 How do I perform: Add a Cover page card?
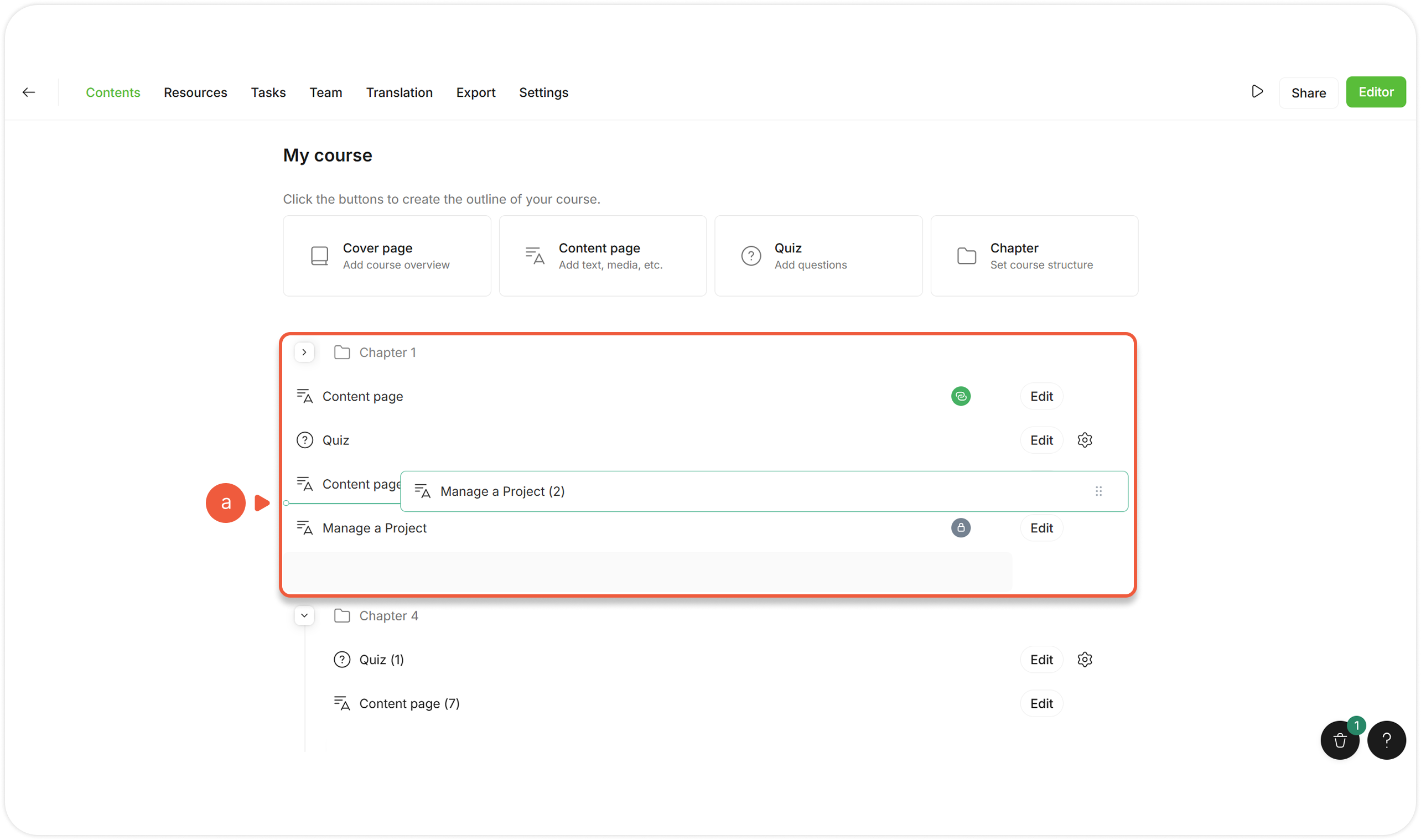pos(387,256)
